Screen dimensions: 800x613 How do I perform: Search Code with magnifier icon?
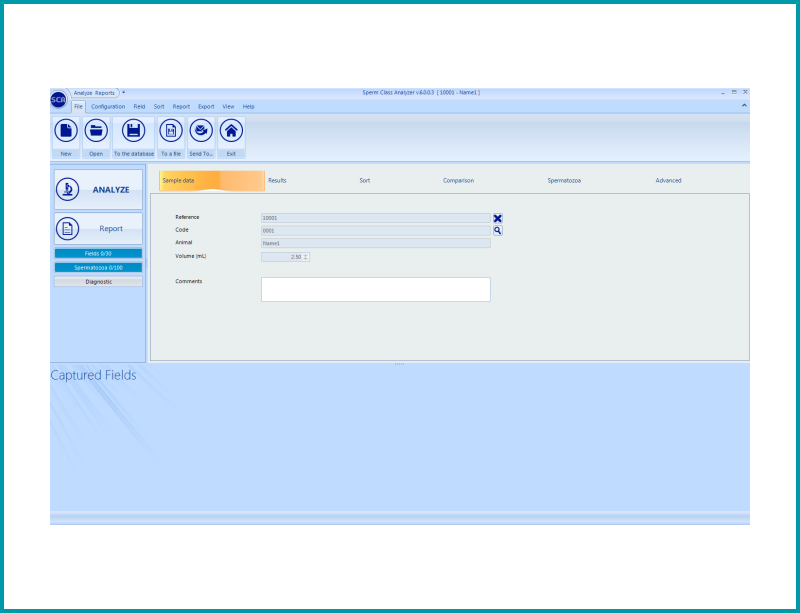click(497, 231)
